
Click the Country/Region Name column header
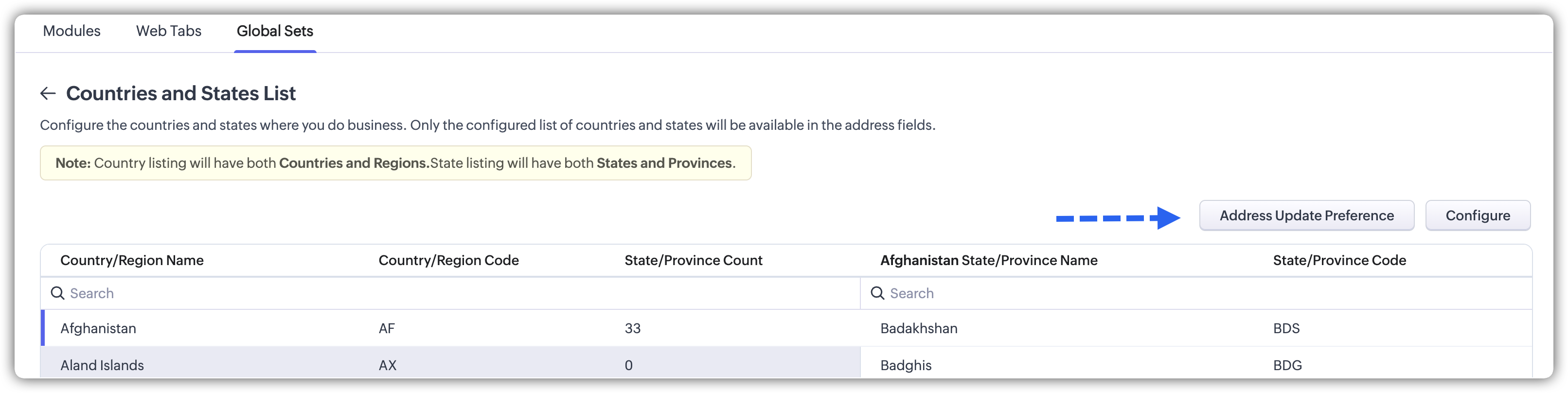click(132, 260)
